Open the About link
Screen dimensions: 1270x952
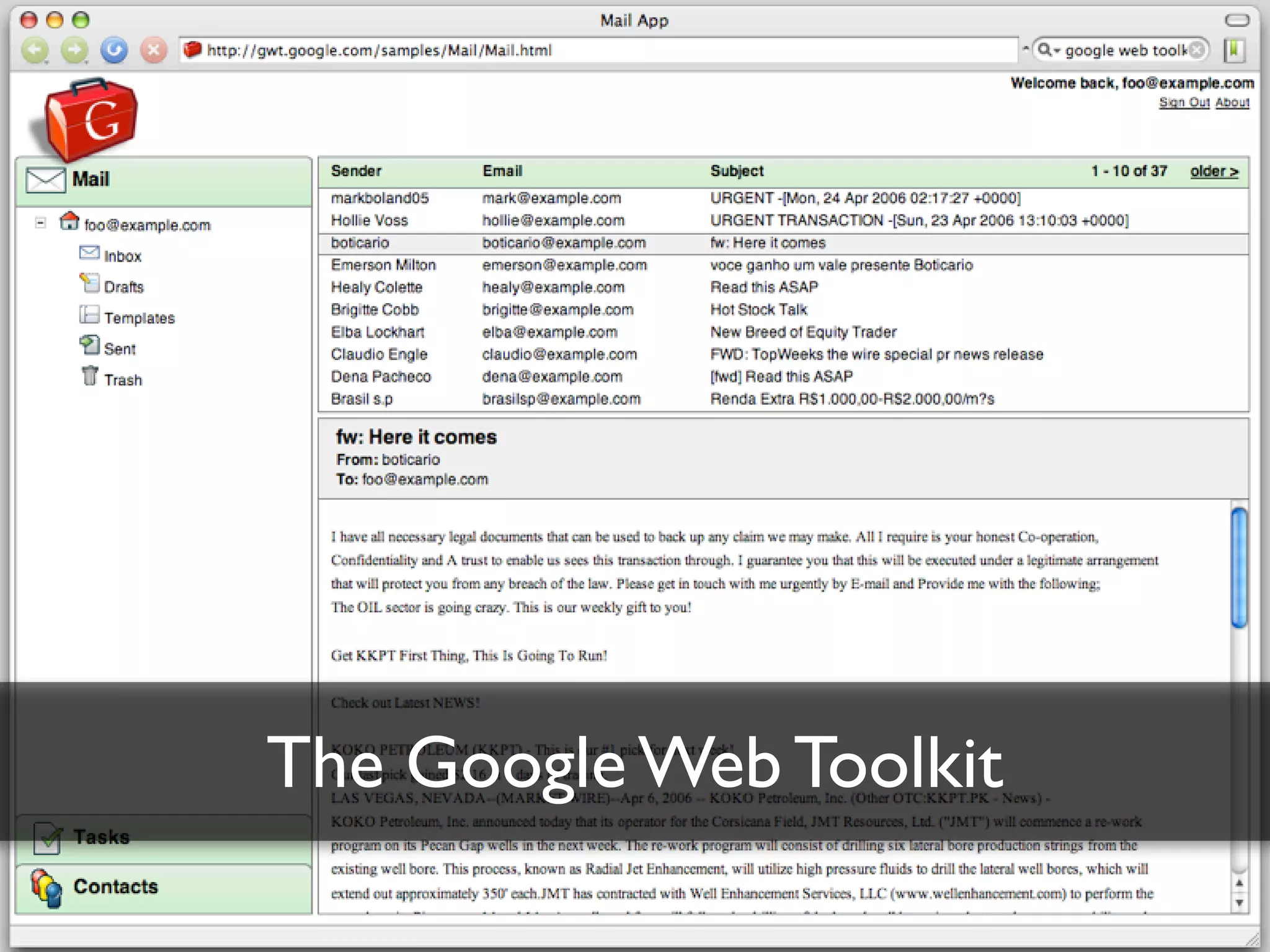[x=1232, y=102]
